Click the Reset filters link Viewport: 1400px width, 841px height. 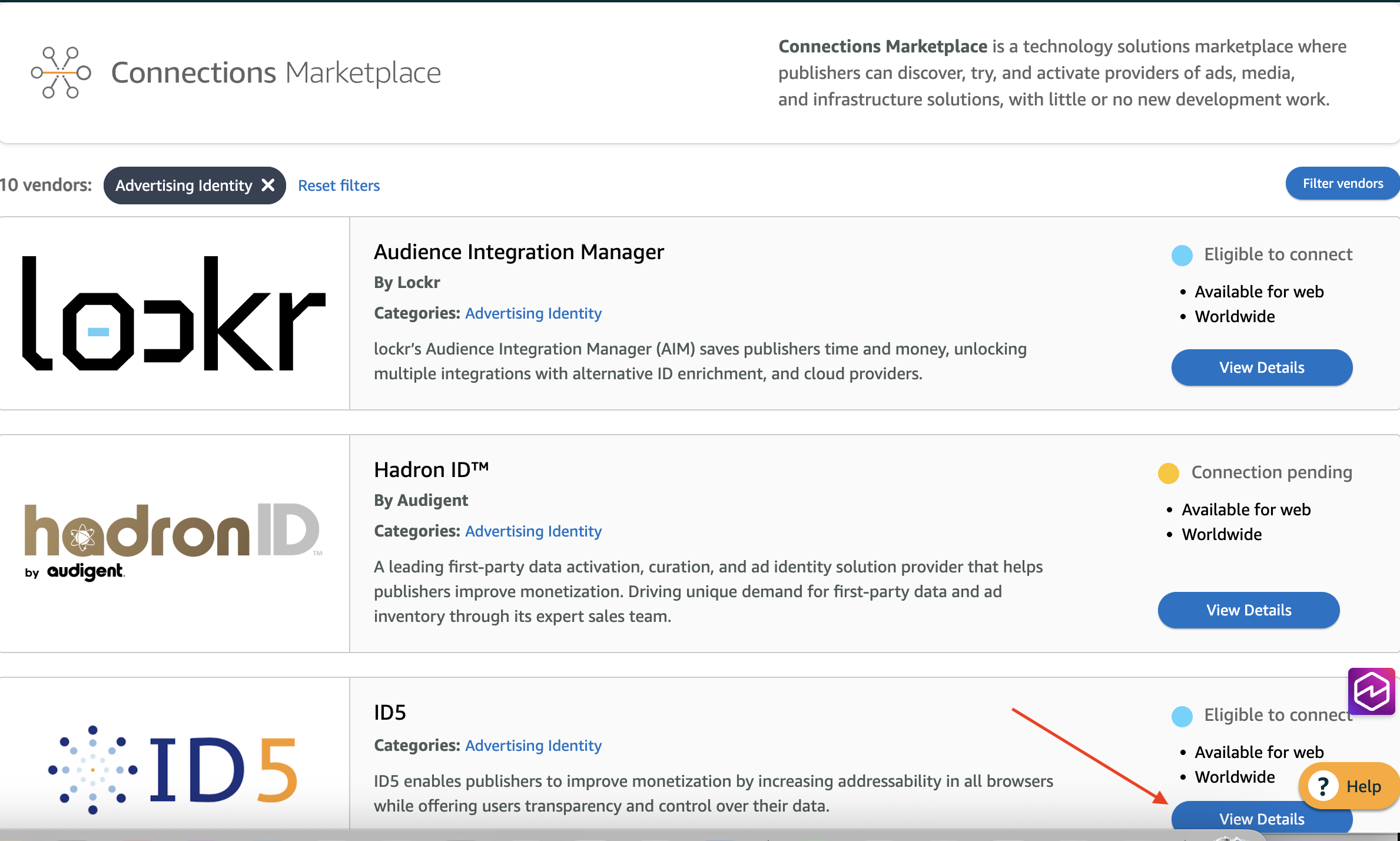pos(339,186)
